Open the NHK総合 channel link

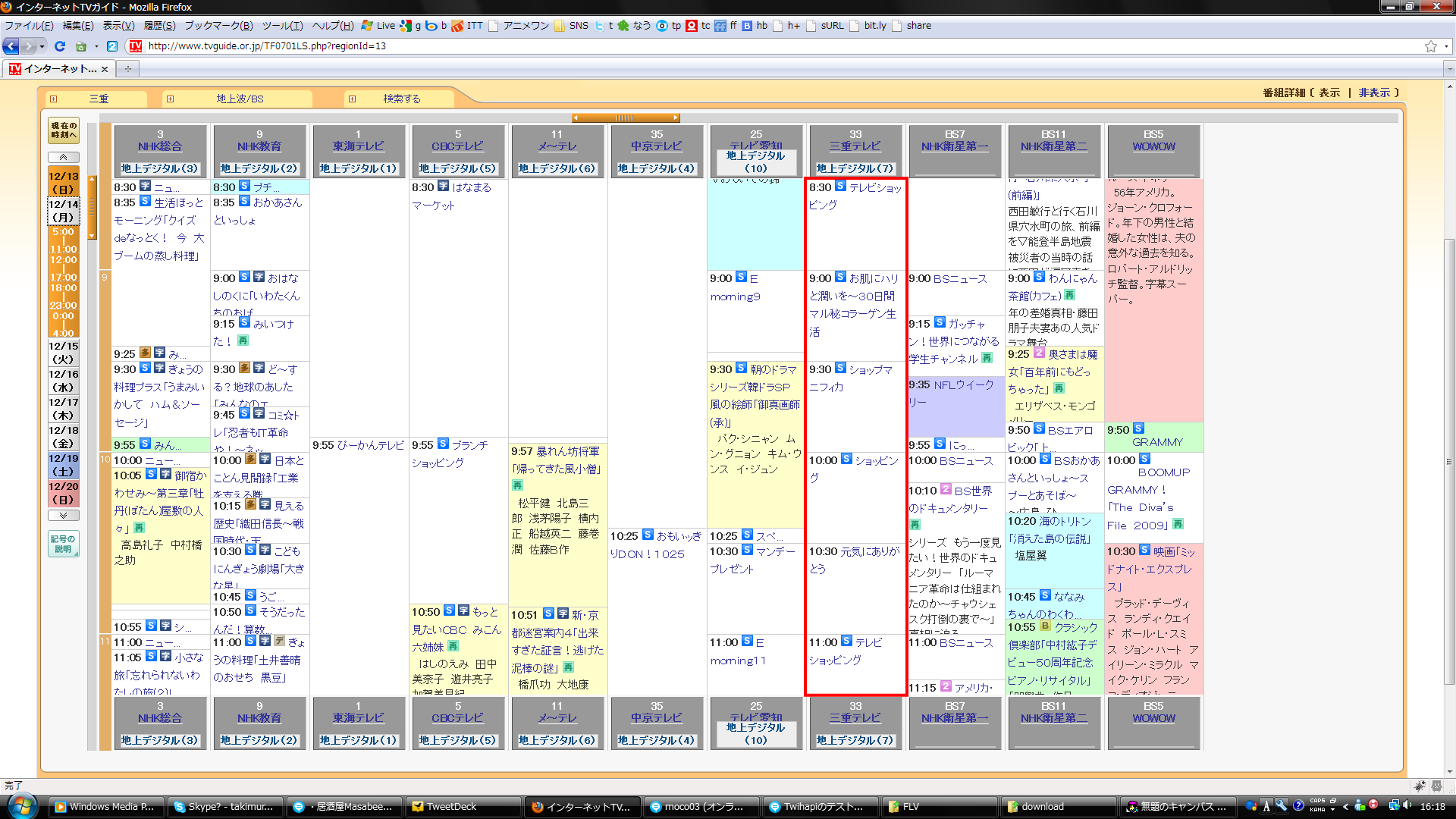[160, 146]
